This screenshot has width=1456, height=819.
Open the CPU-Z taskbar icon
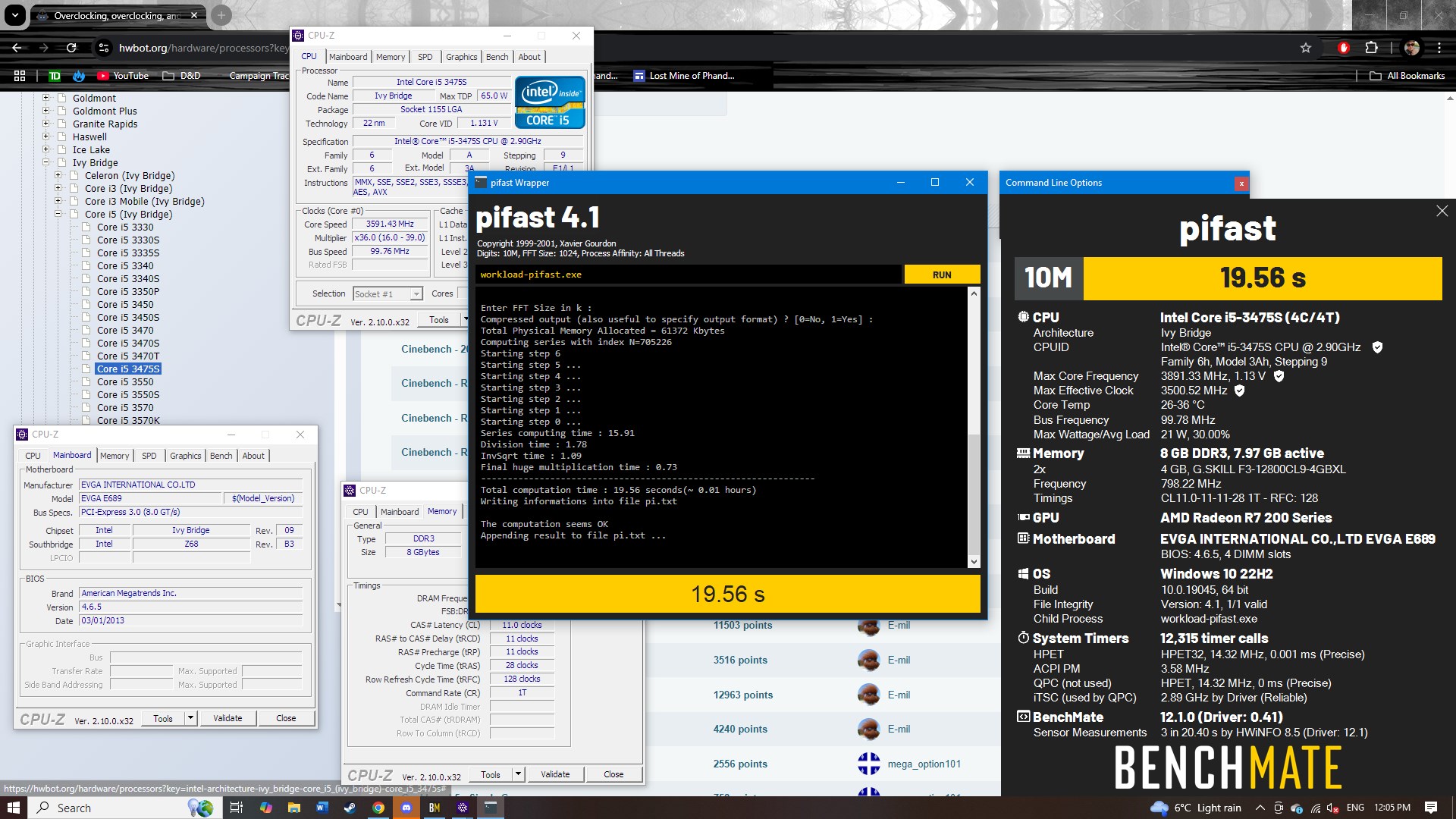pyautogui.click(x=463, y=808)
